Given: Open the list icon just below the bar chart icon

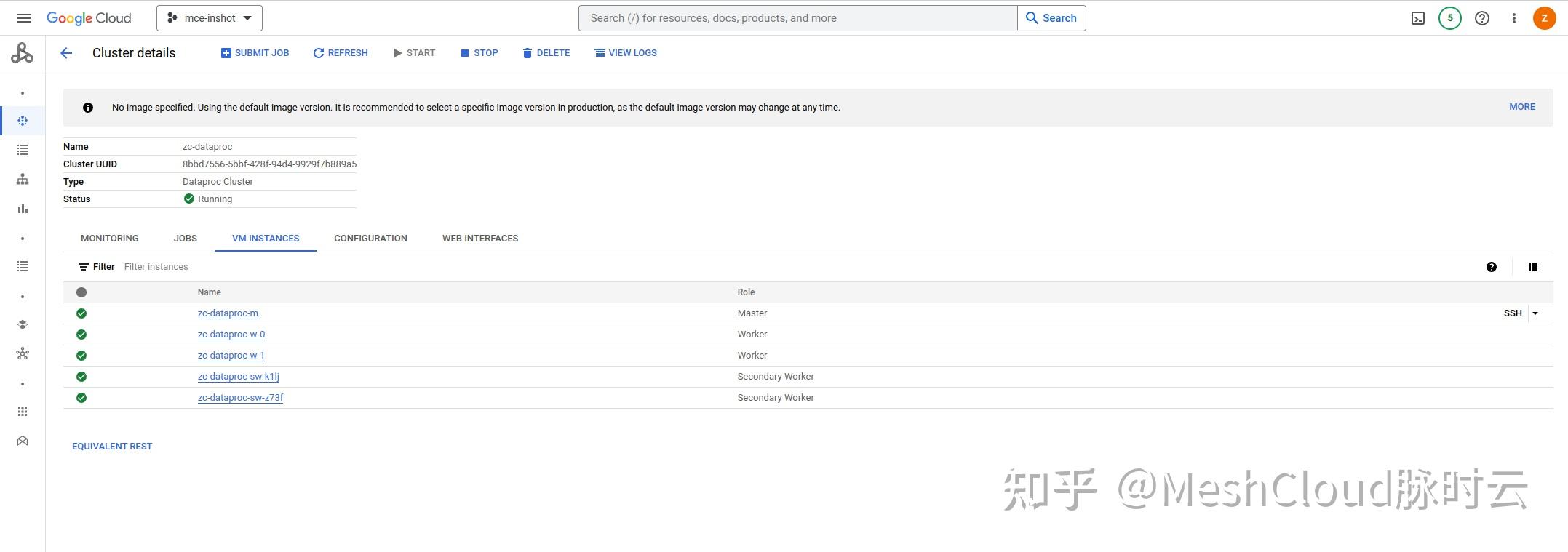Looking at the screenshot, I should click(23, 267).
